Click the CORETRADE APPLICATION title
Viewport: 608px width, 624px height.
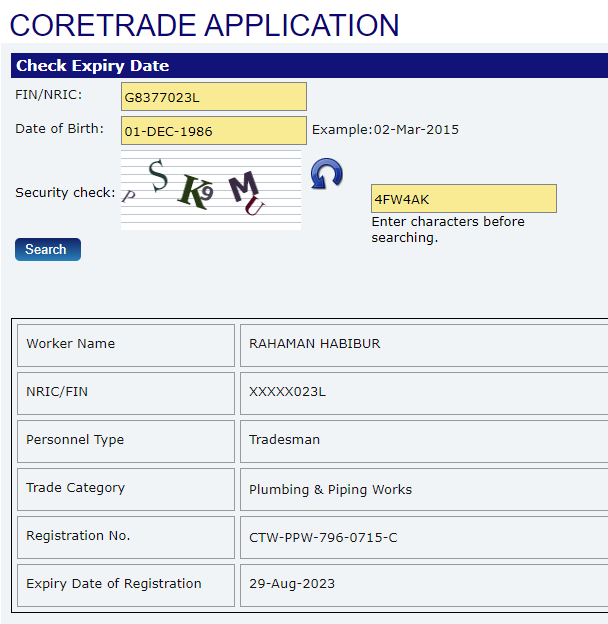(204, 24)
